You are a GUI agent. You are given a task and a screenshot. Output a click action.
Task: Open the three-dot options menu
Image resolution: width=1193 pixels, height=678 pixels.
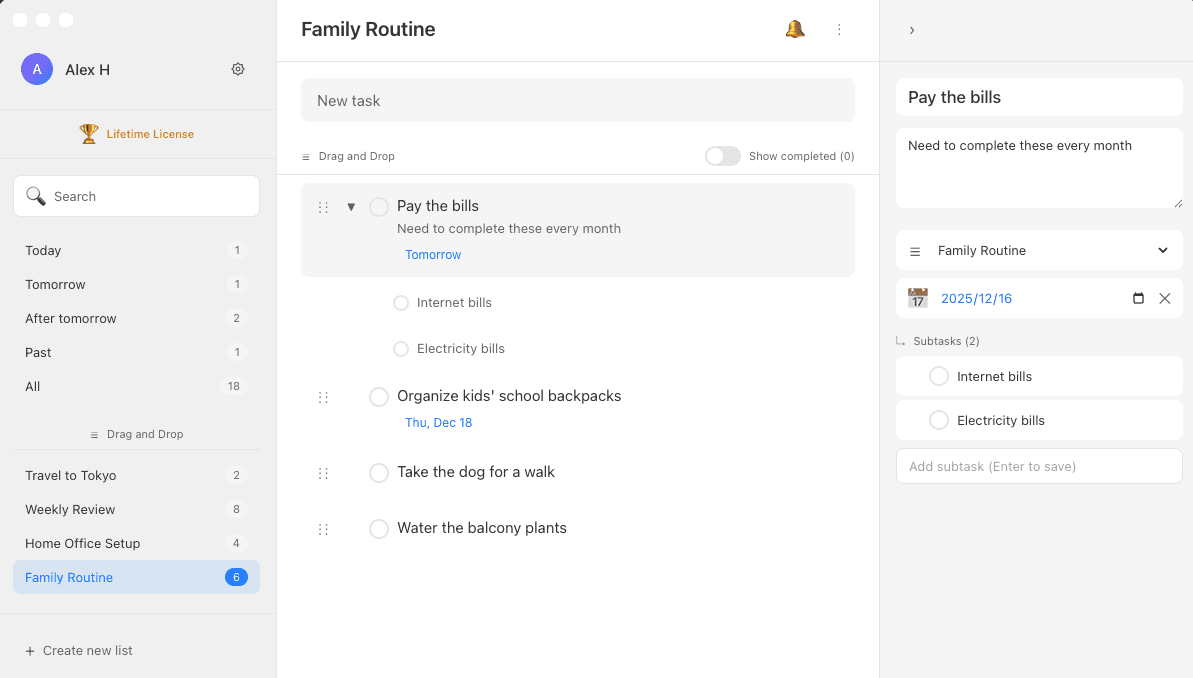(839, 29)
